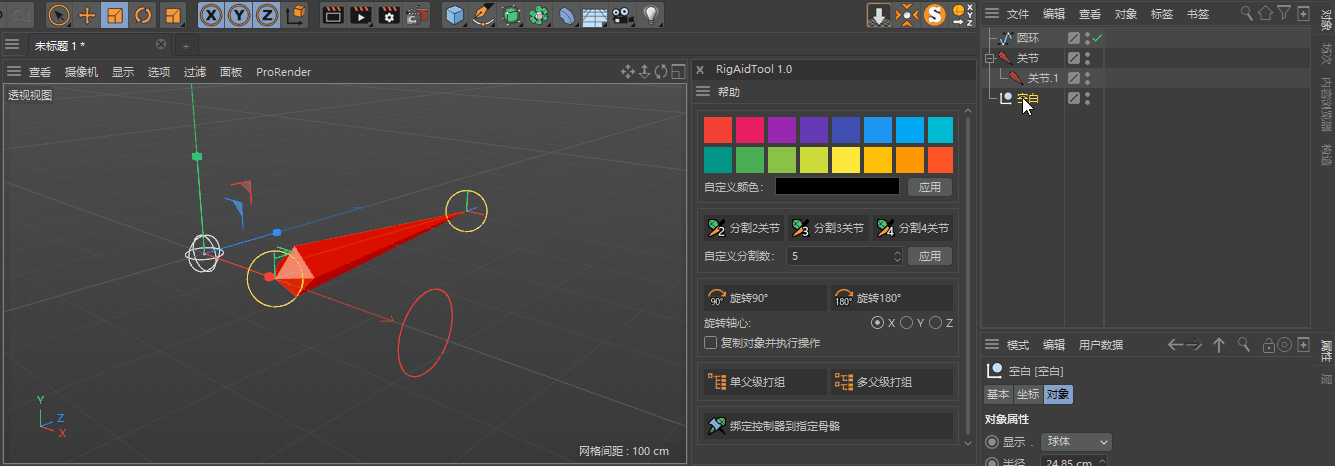The height and width of the screenshot is (466, 1335).
Task: Toggle the X axis lock button
Action: tap(211, 15)
